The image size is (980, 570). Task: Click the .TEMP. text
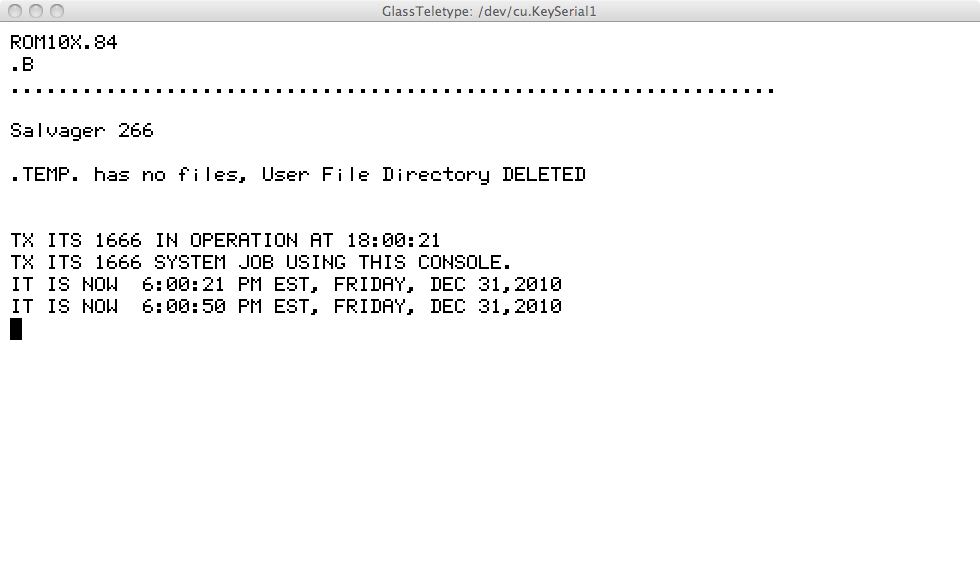point(46,175)
